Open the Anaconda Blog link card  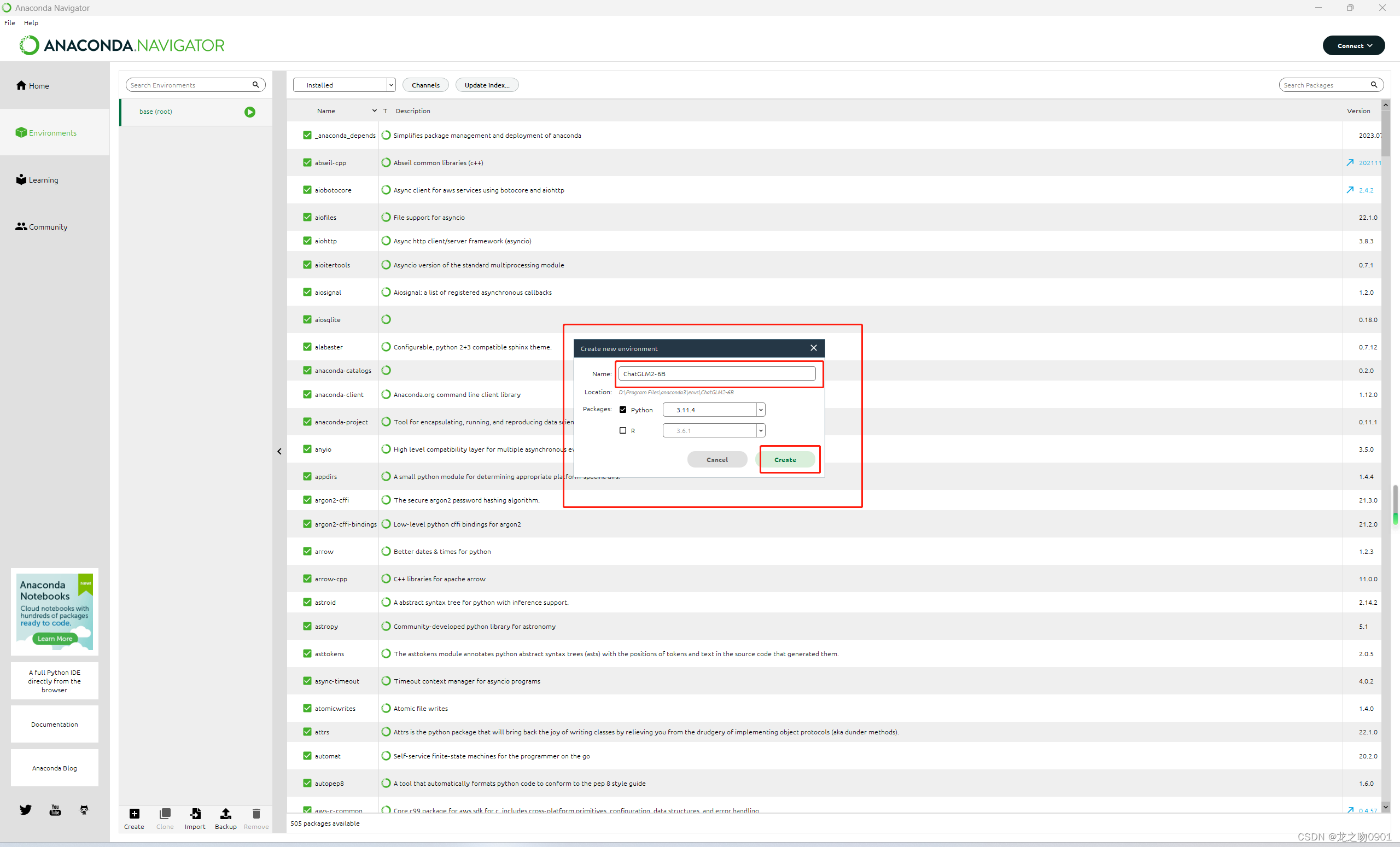pyautogui.click(x=55, y=768)
